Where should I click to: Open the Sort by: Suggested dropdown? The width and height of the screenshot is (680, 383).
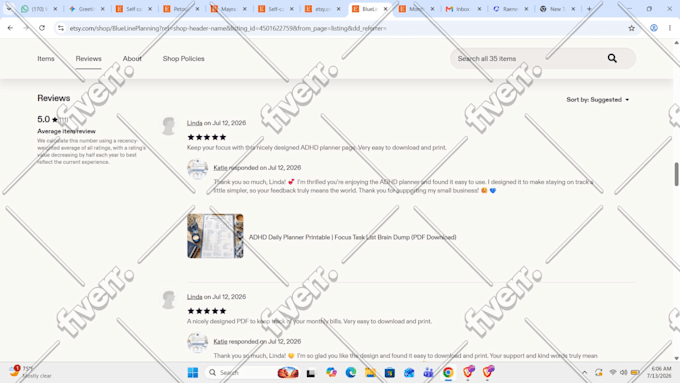598,100
